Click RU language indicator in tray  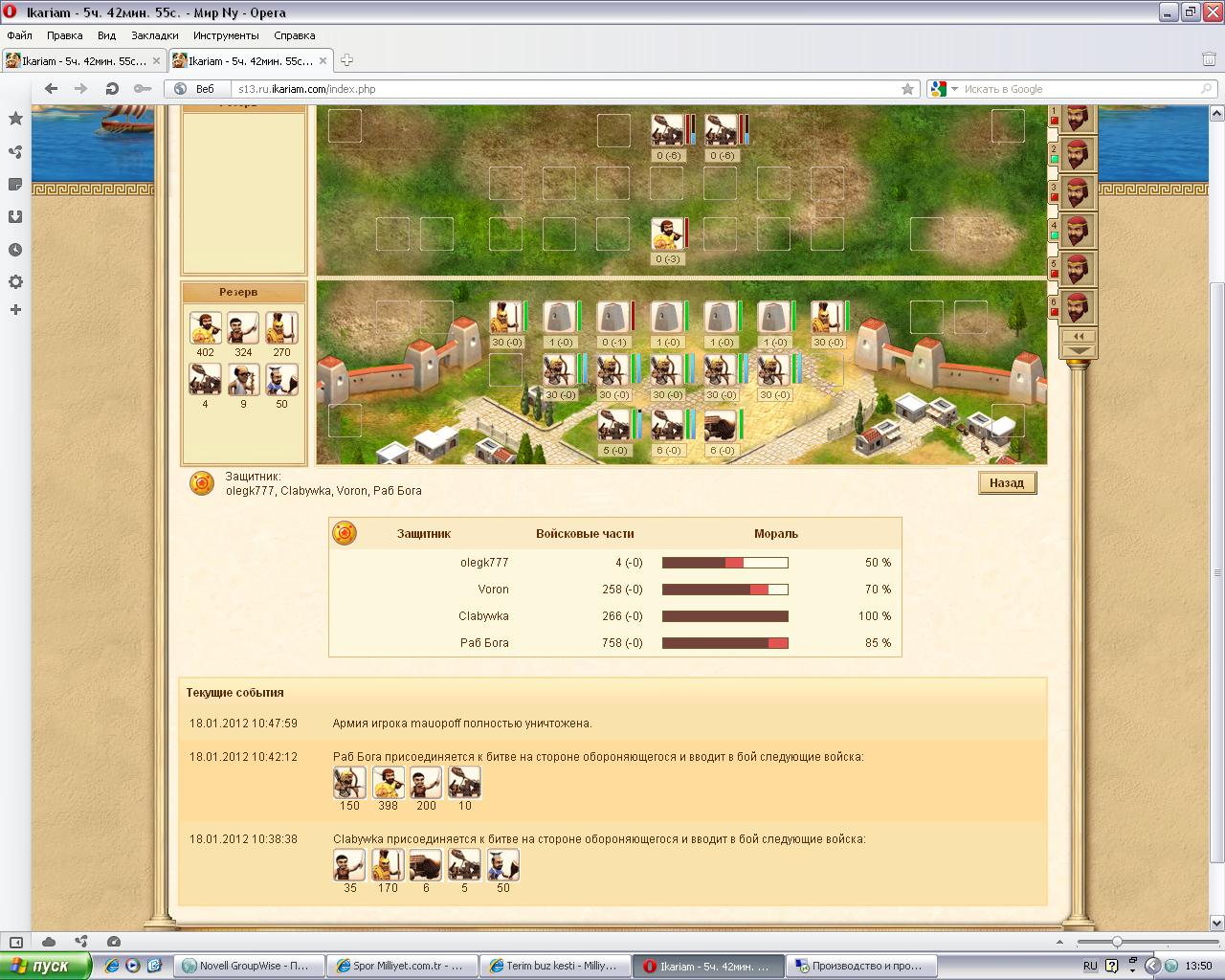pyautogui.click(x=1090, y=966)
